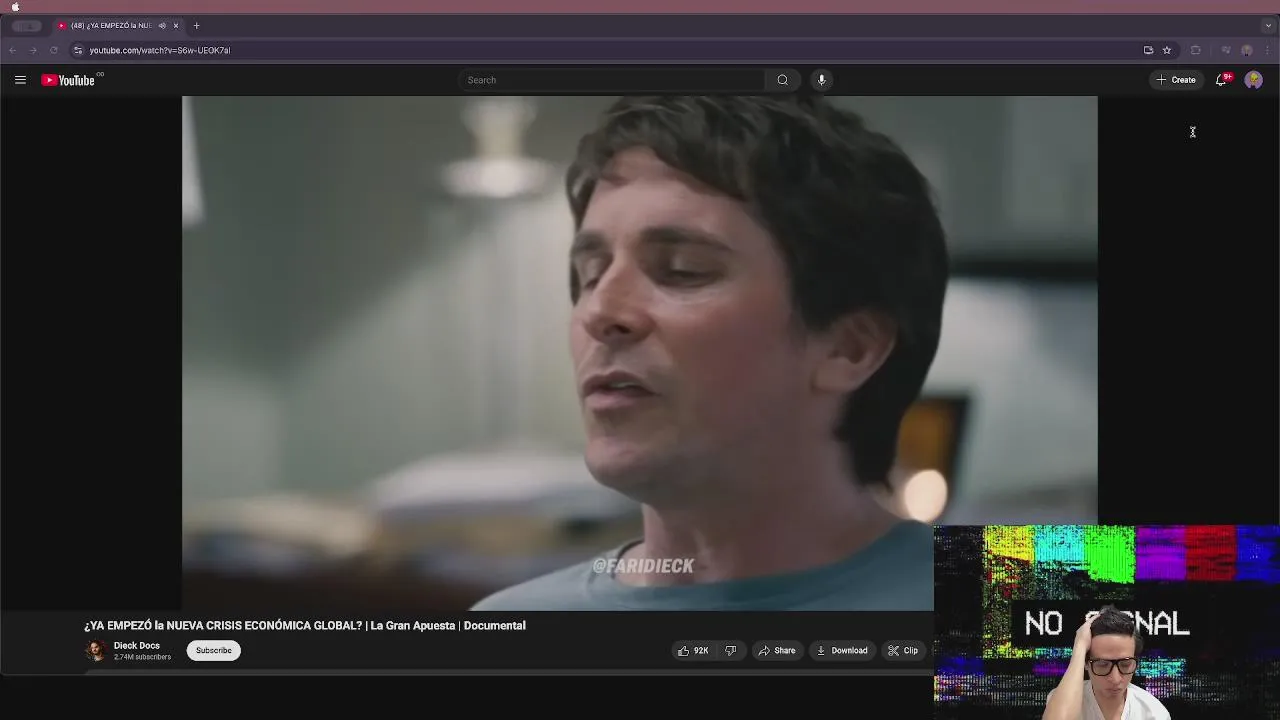1280x720 pixels.
Task: Open the Dieck Docs channel name
Action: click(137, 645)
